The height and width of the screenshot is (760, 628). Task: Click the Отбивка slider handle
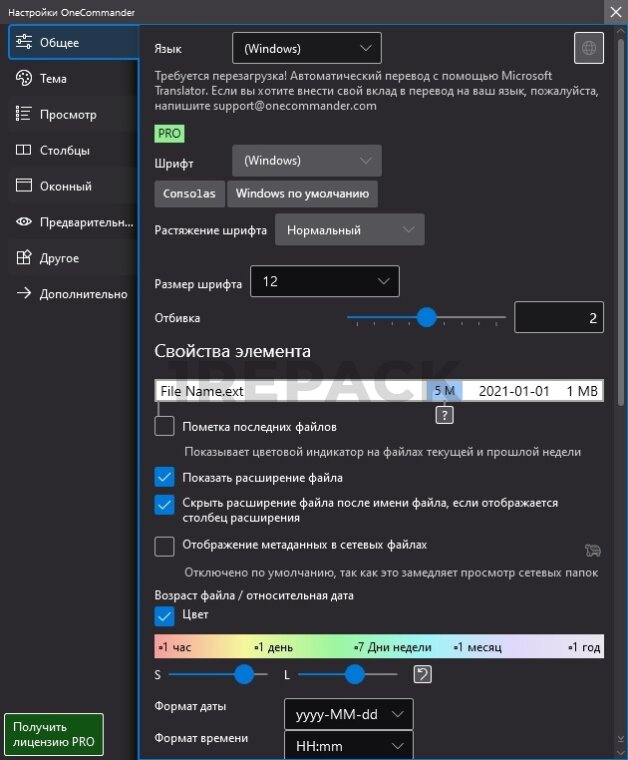427,318
